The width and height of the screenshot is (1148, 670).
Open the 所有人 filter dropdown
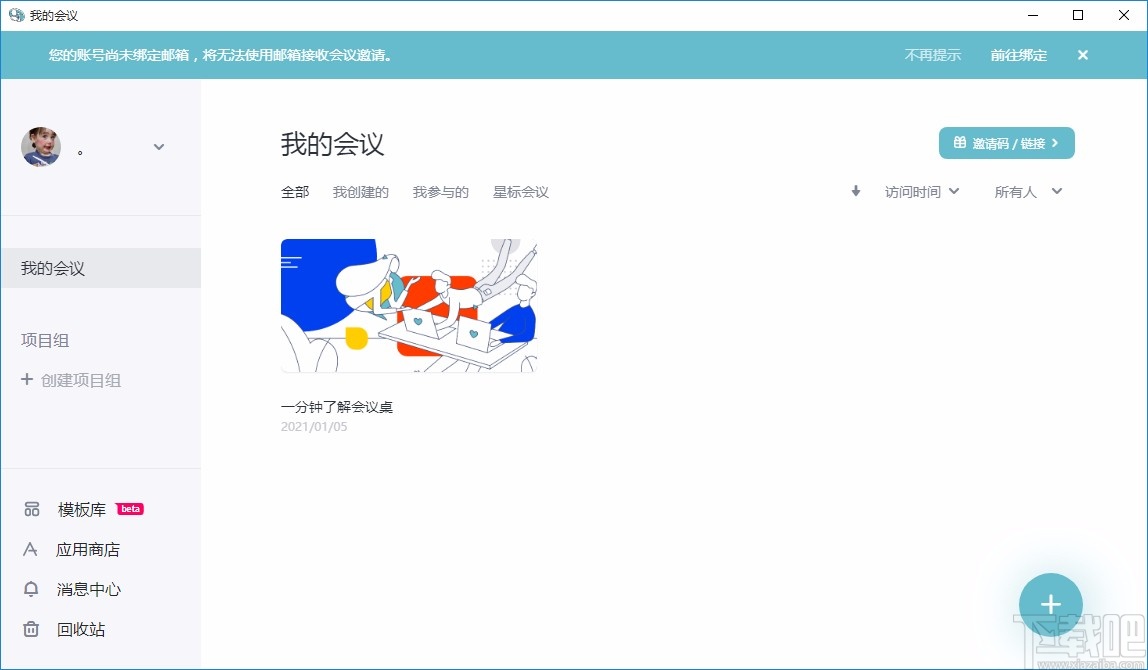point(1027,191)
